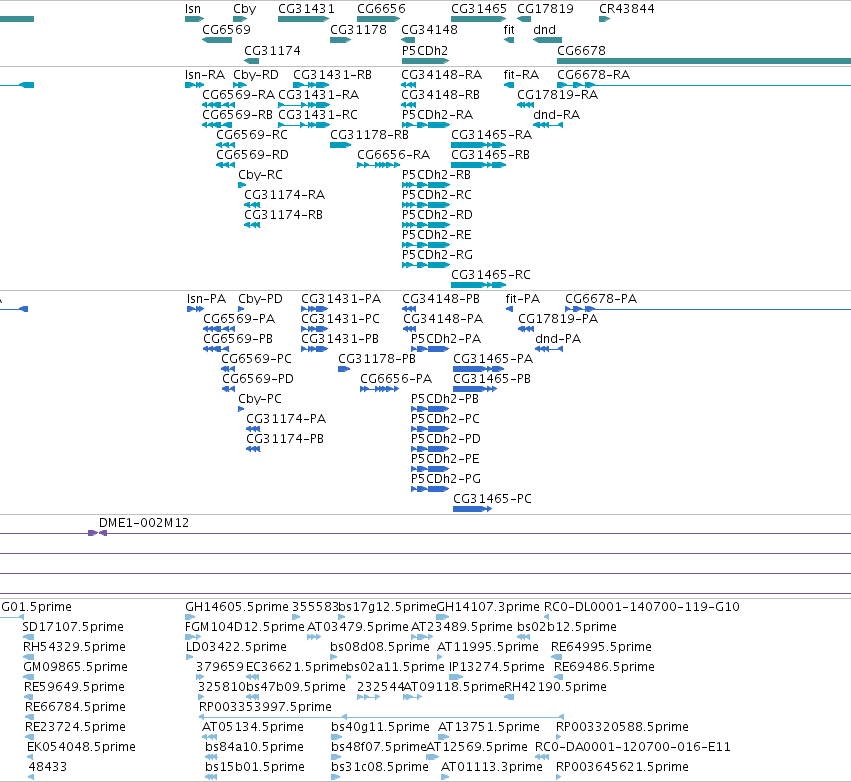
Task: Click the DME1-002M12 clone label
Action: pyautogui.click(x=144, y=523)
